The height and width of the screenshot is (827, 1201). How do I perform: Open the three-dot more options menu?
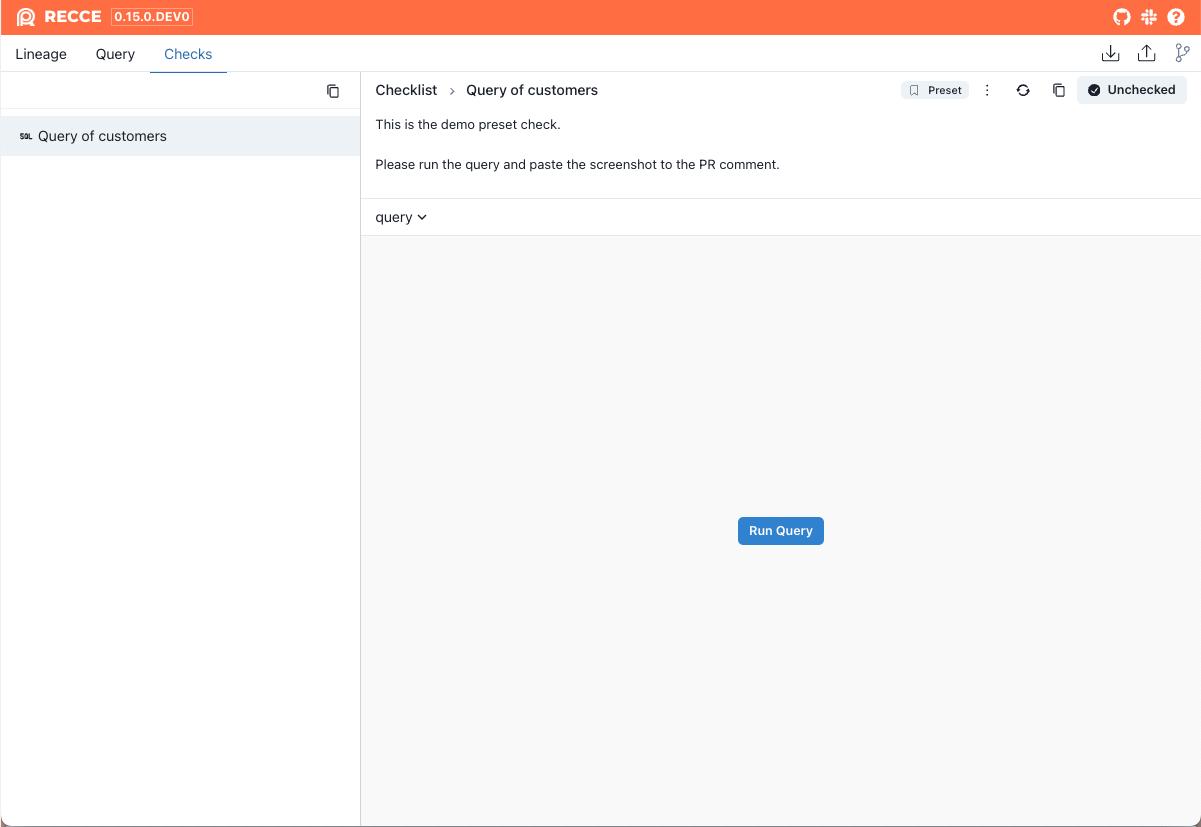pyautogui.click(x=987, y=90)
